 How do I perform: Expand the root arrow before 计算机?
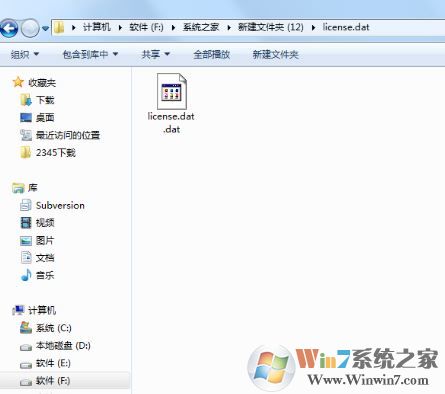tap(74, 28)
